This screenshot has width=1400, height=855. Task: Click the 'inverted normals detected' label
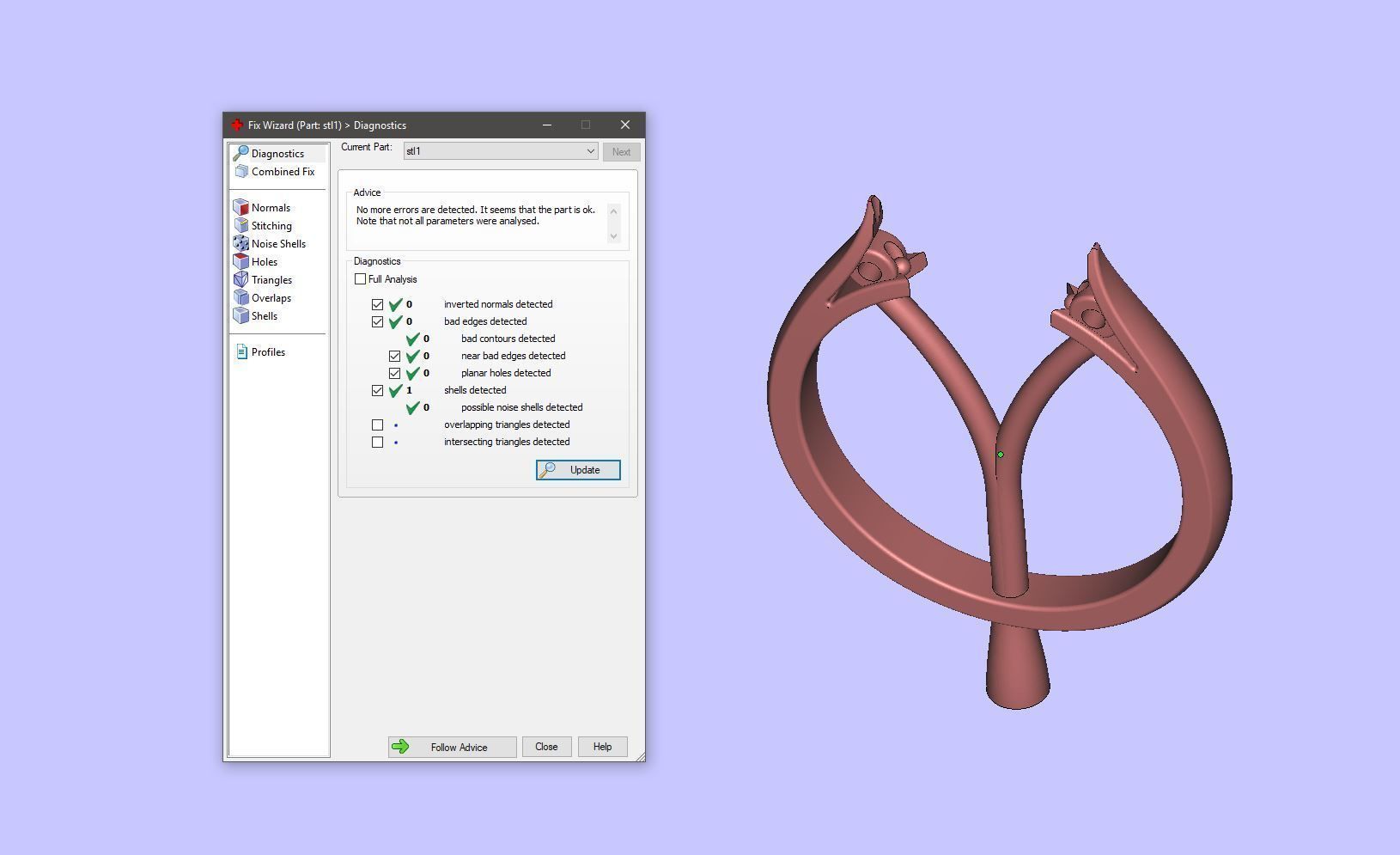(498, 304)
